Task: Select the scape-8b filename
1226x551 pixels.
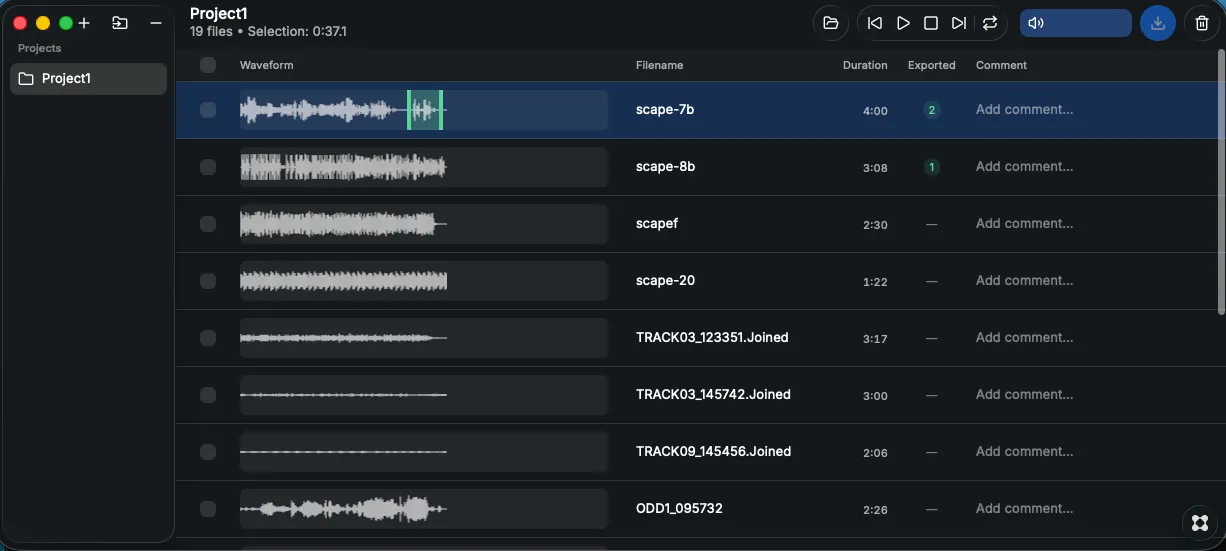Action: (665, 167)
